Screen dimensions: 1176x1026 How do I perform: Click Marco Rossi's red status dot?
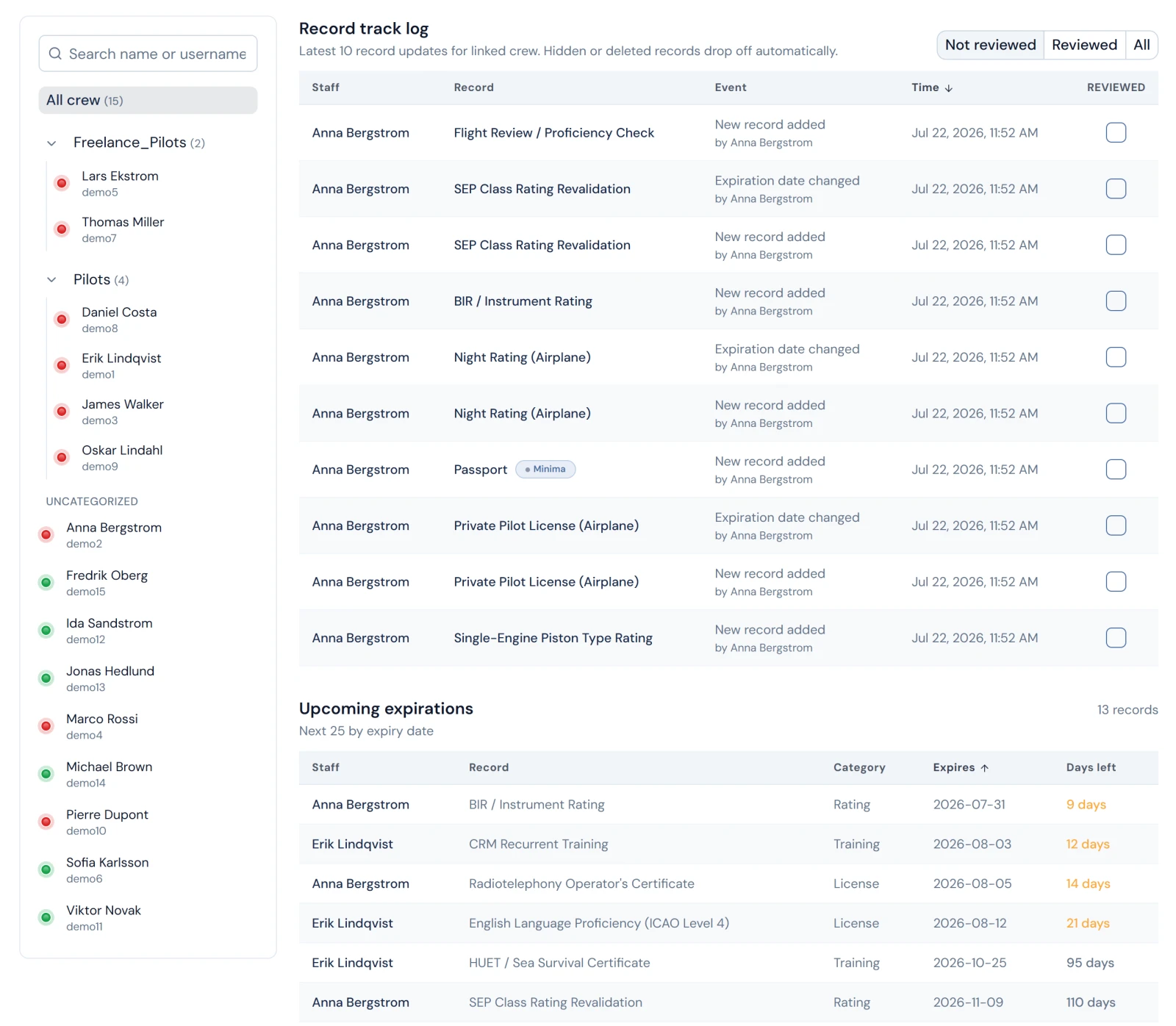[x=46, y=726]
